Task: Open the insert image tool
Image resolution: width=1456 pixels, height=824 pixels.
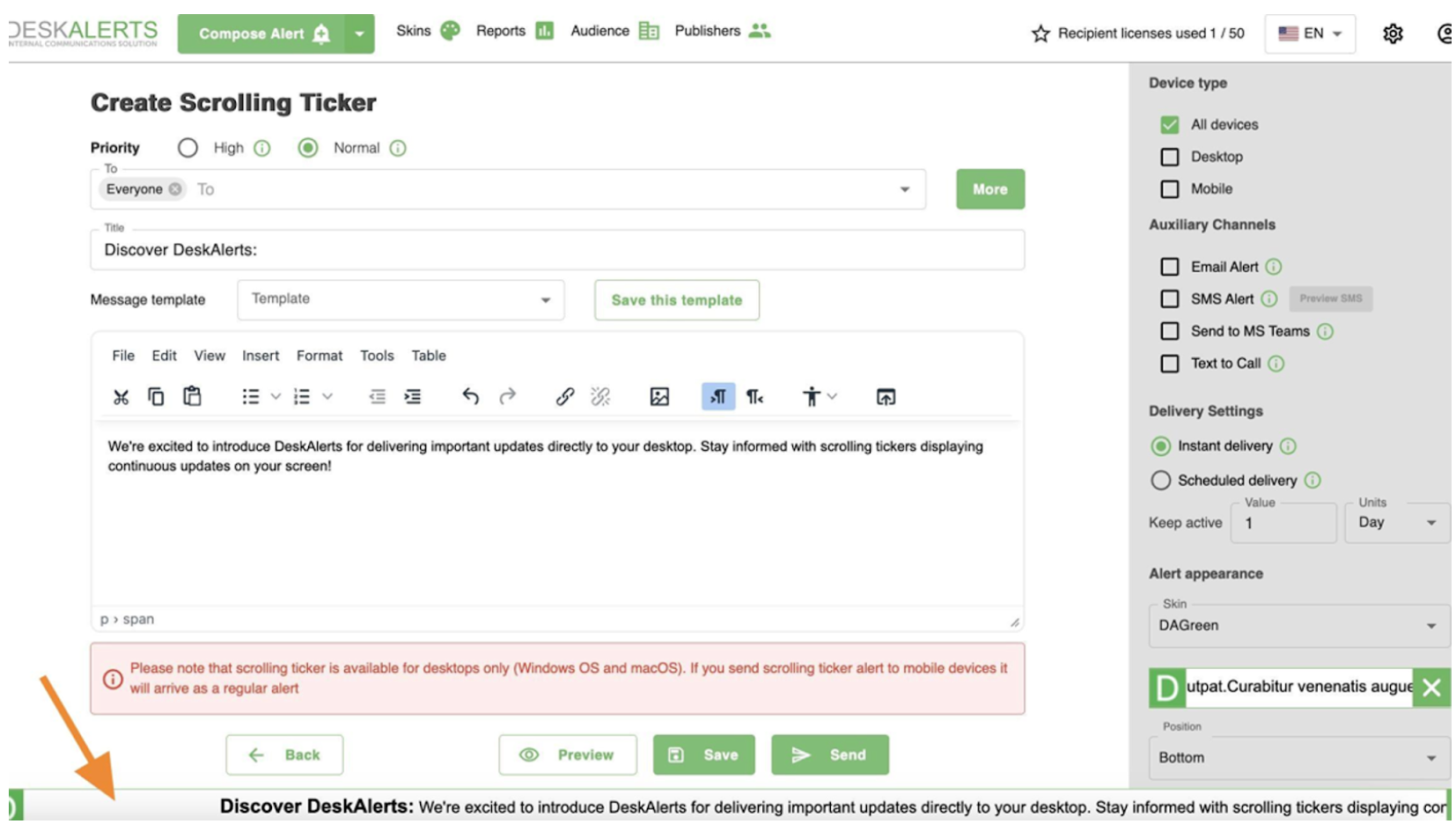Action: click(658, 397)
